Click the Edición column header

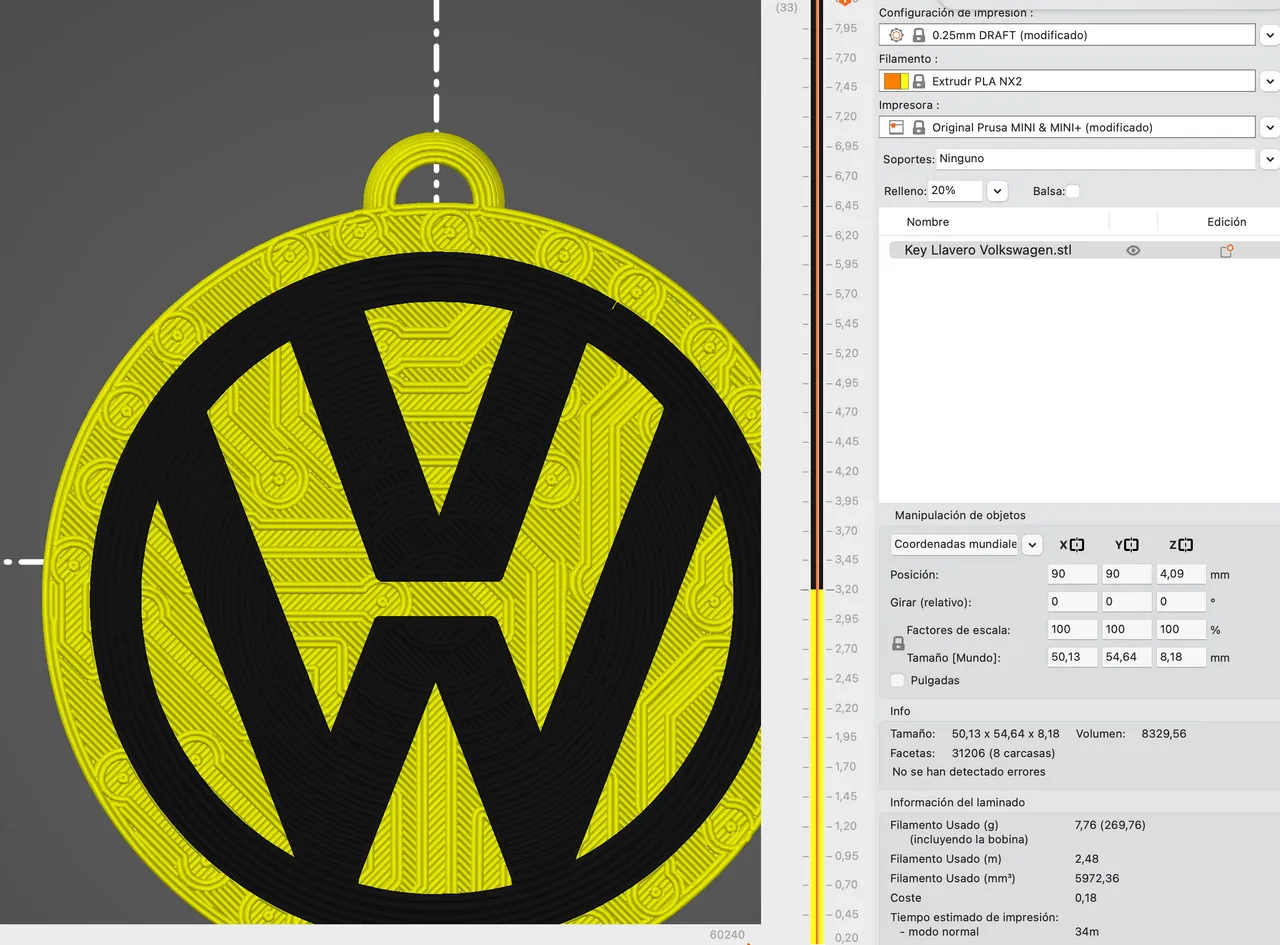point(1226,222)
